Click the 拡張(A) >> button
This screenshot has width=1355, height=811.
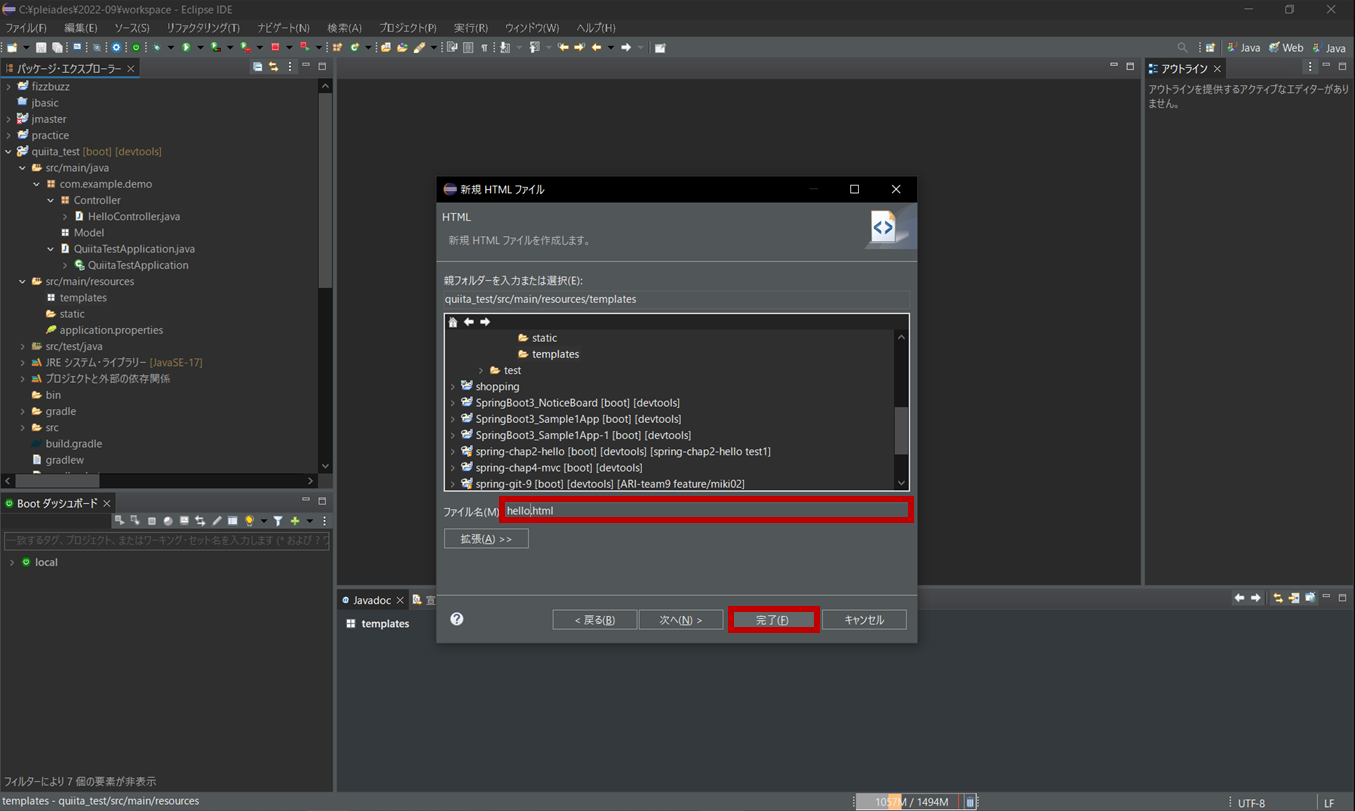pos(486,539)
